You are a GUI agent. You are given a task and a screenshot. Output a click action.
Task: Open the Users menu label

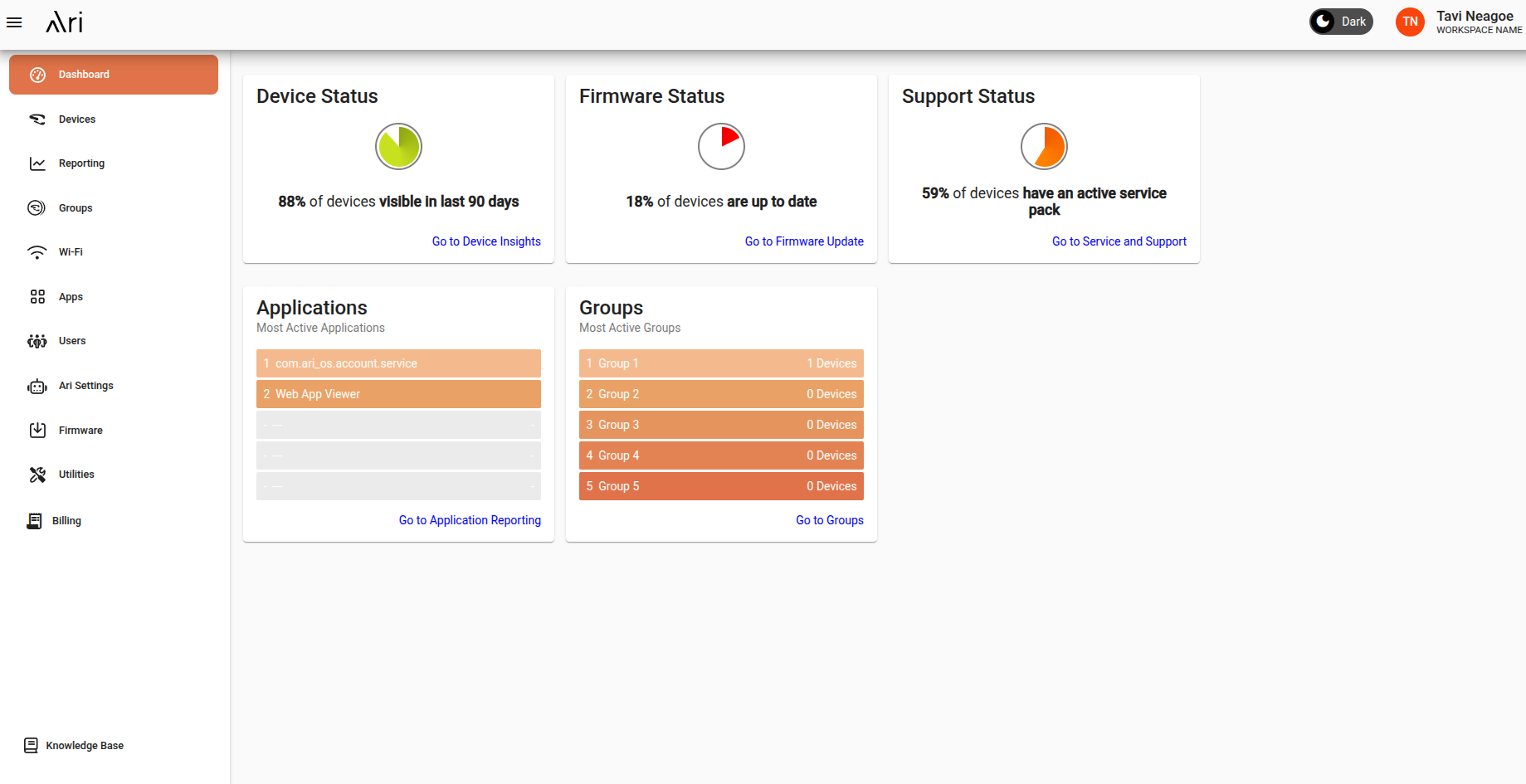(72, 341)
